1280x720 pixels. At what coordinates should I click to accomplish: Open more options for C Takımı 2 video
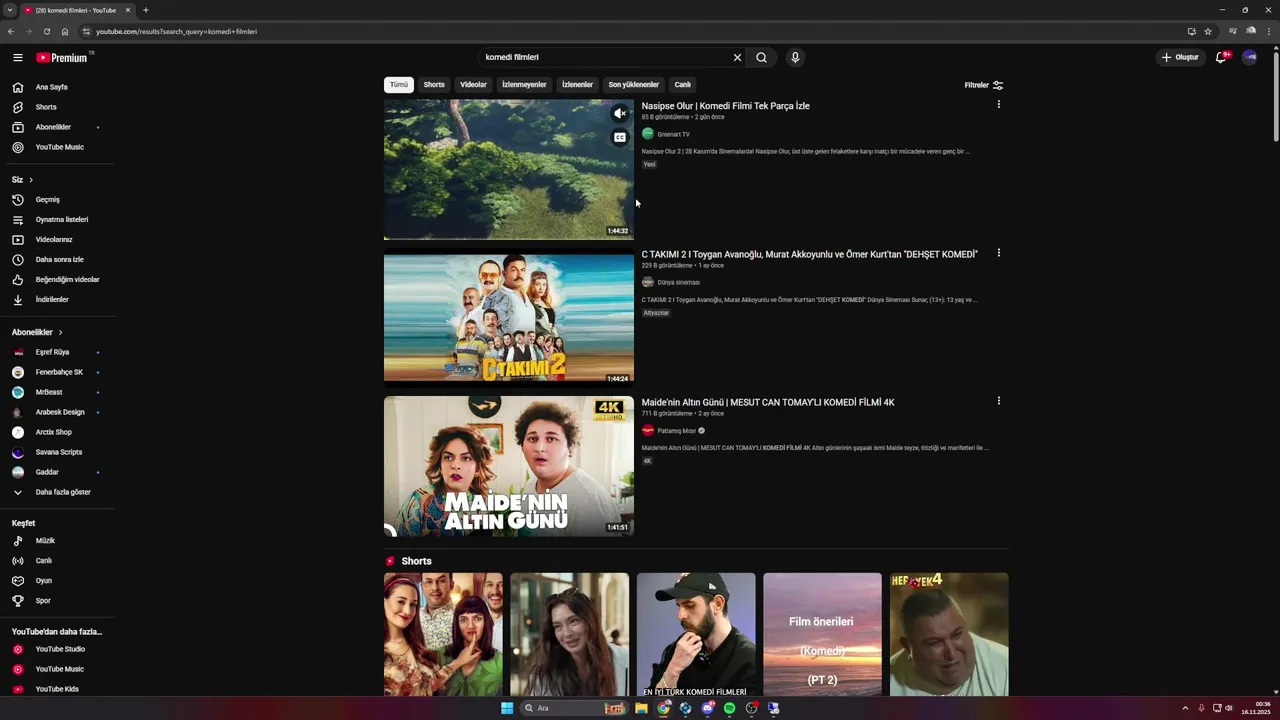998,253
